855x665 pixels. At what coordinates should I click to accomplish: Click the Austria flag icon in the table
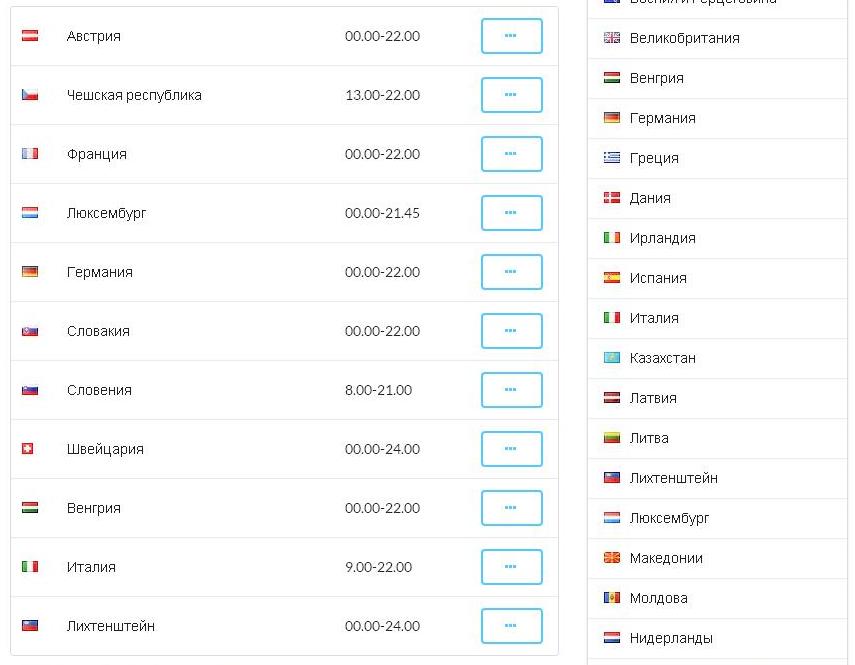click(30, 36)
